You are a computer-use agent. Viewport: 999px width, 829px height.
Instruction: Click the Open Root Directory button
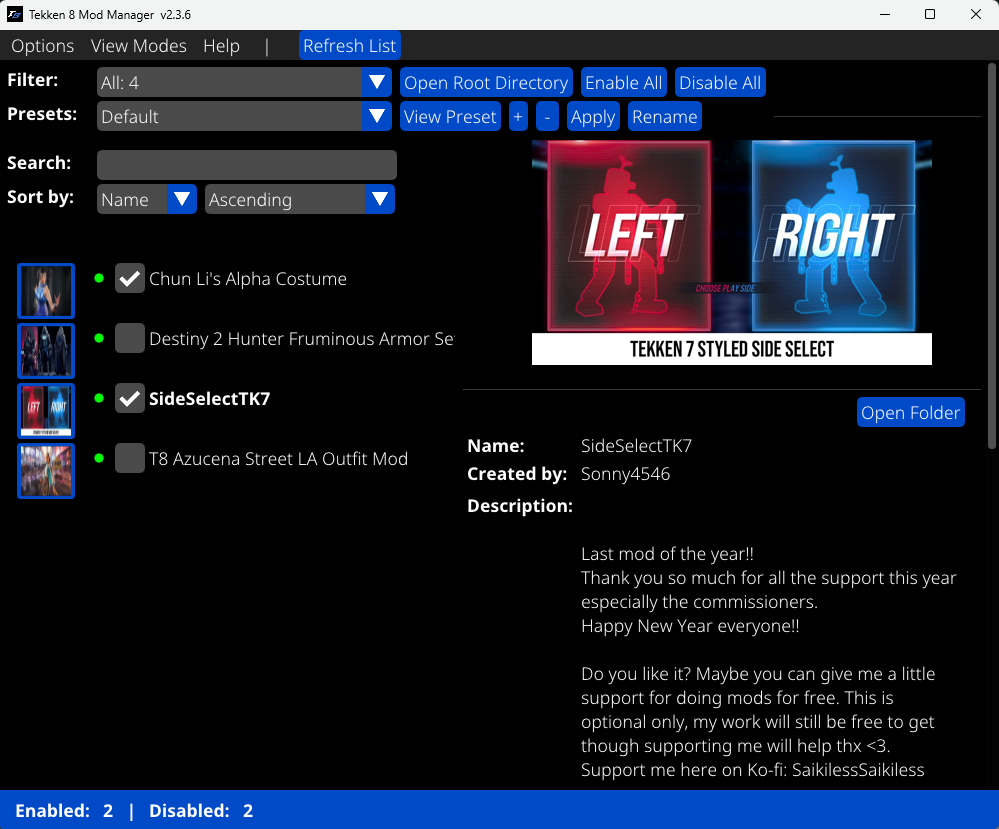pos(486,83)
